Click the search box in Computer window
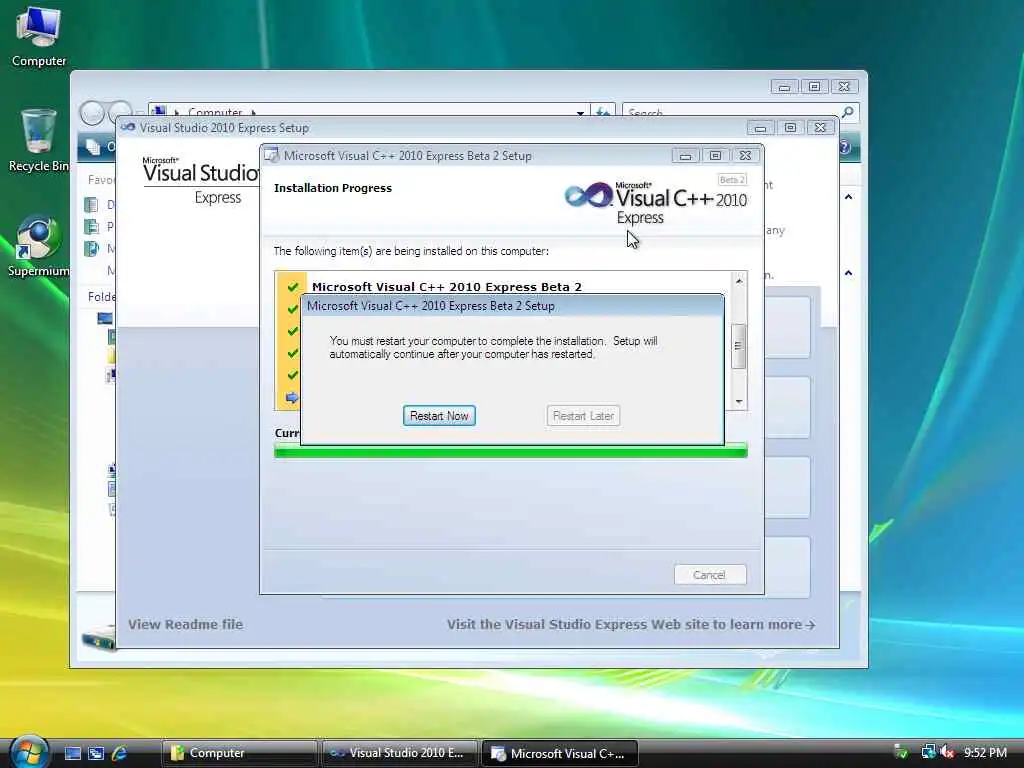The image size is (1024, 768). tap(731, 112)
